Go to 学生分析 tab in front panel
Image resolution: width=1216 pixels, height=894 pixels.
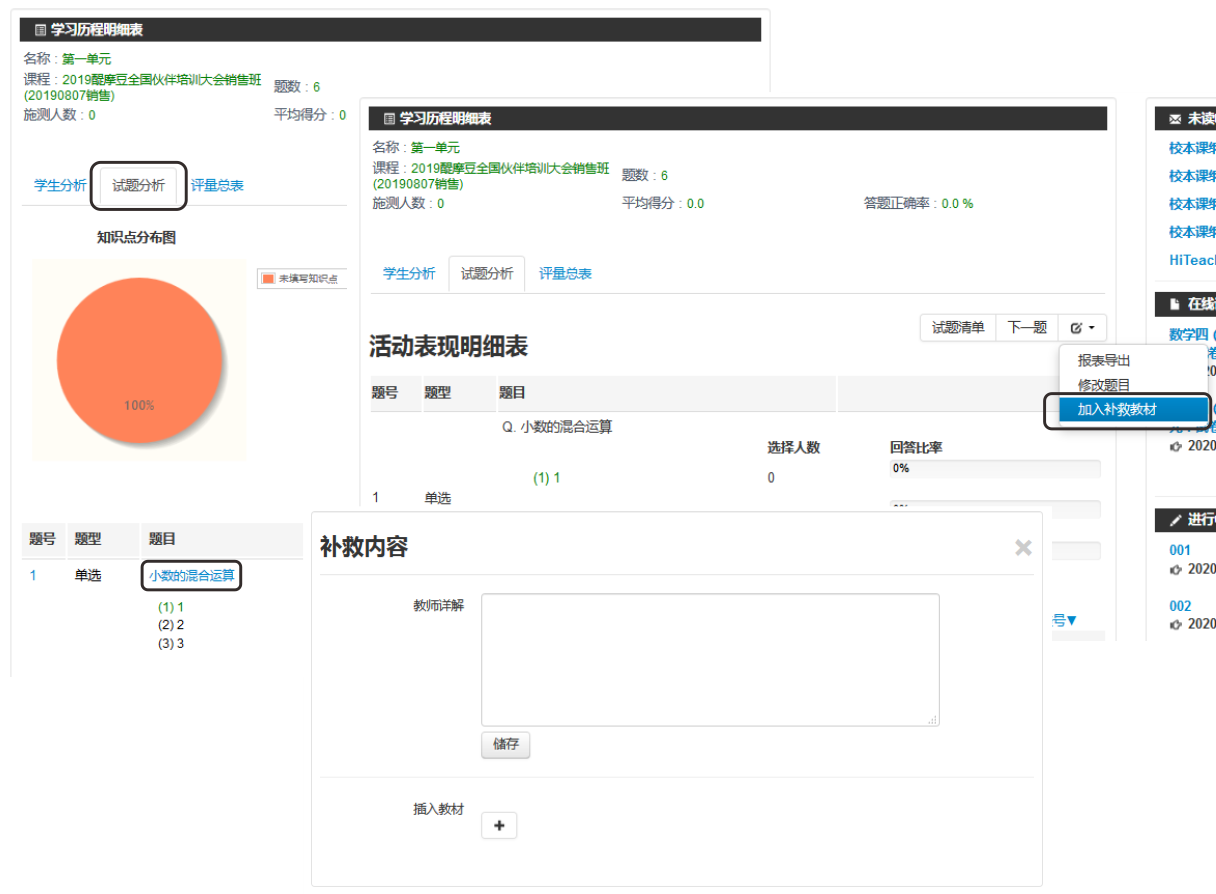point(409,274)
